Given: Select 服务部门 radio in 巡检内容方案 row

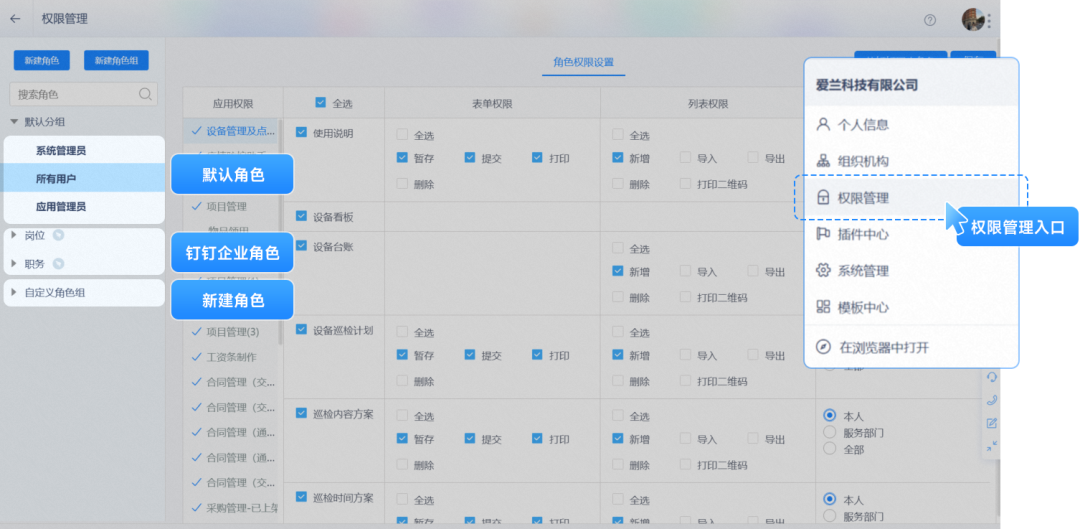Looking at the screenshot, I should click(x=829, y=432).
